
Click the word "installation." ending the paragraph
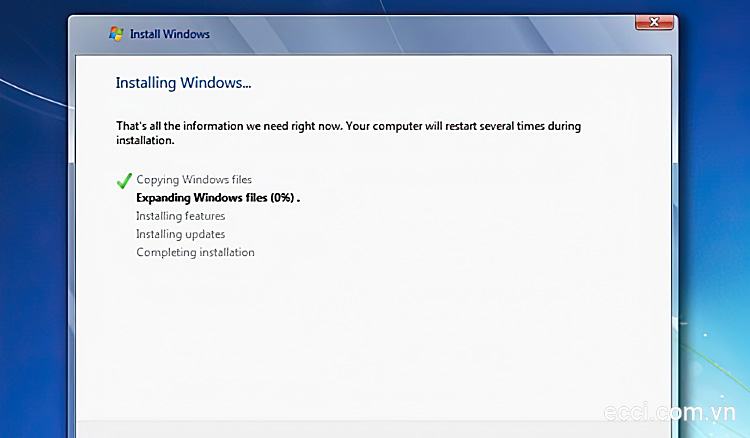coord(145,141)
